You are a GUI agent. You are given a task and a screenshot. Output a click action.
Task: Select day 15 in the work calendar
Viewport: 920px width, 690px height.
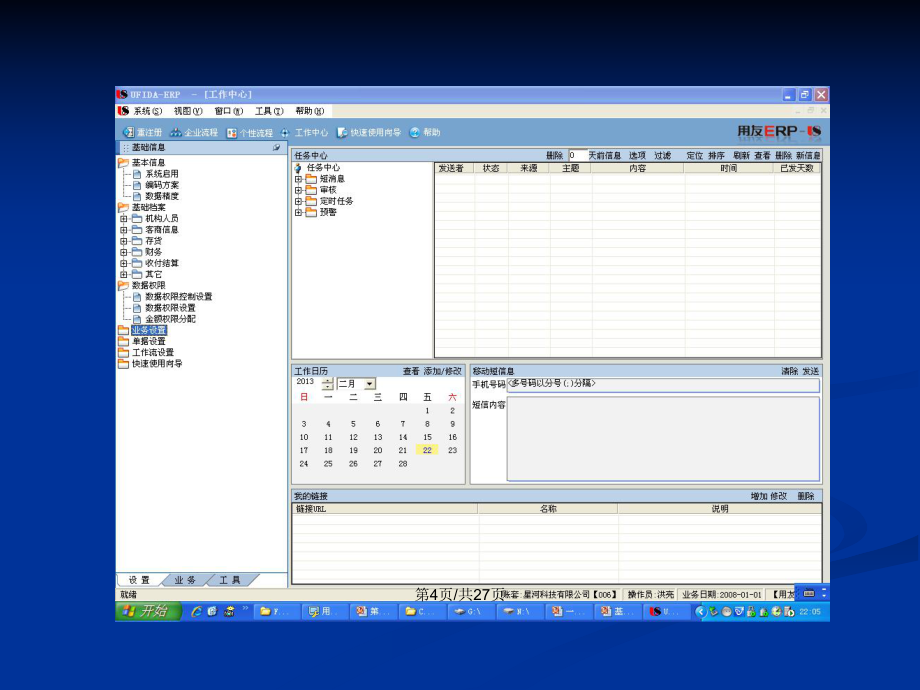[427, 437]
